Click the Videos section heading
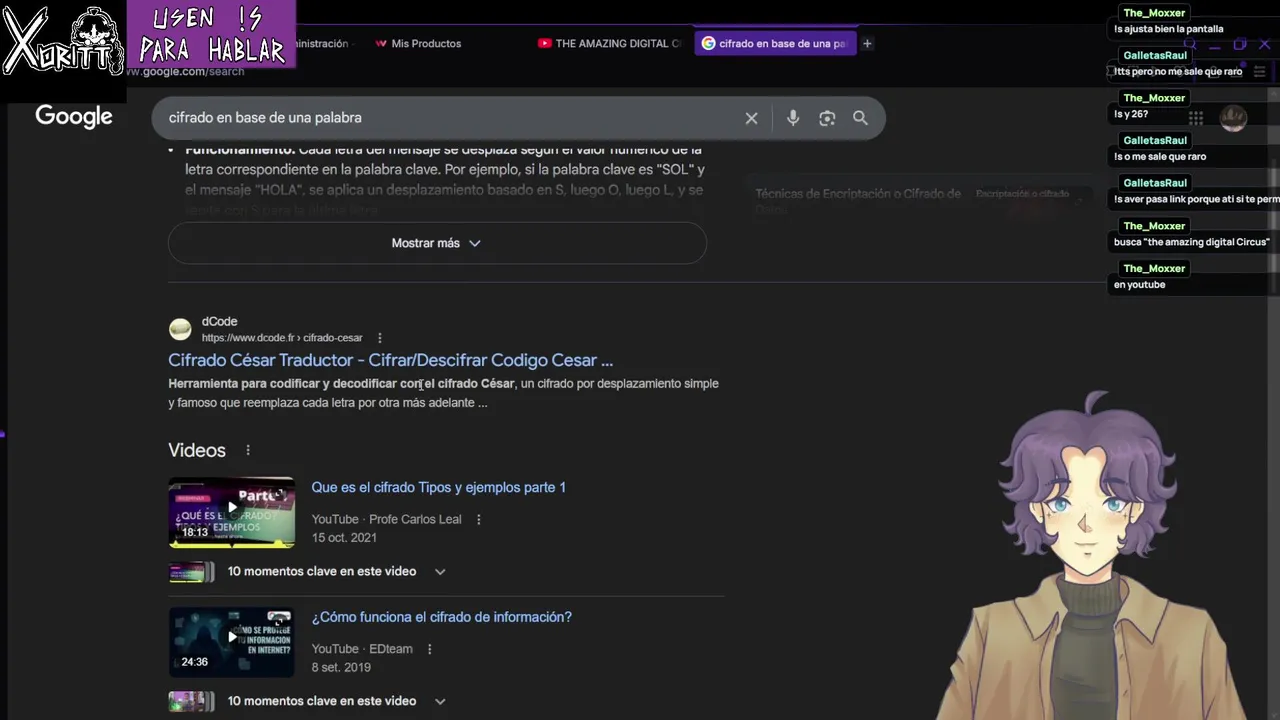 (197, 450)
